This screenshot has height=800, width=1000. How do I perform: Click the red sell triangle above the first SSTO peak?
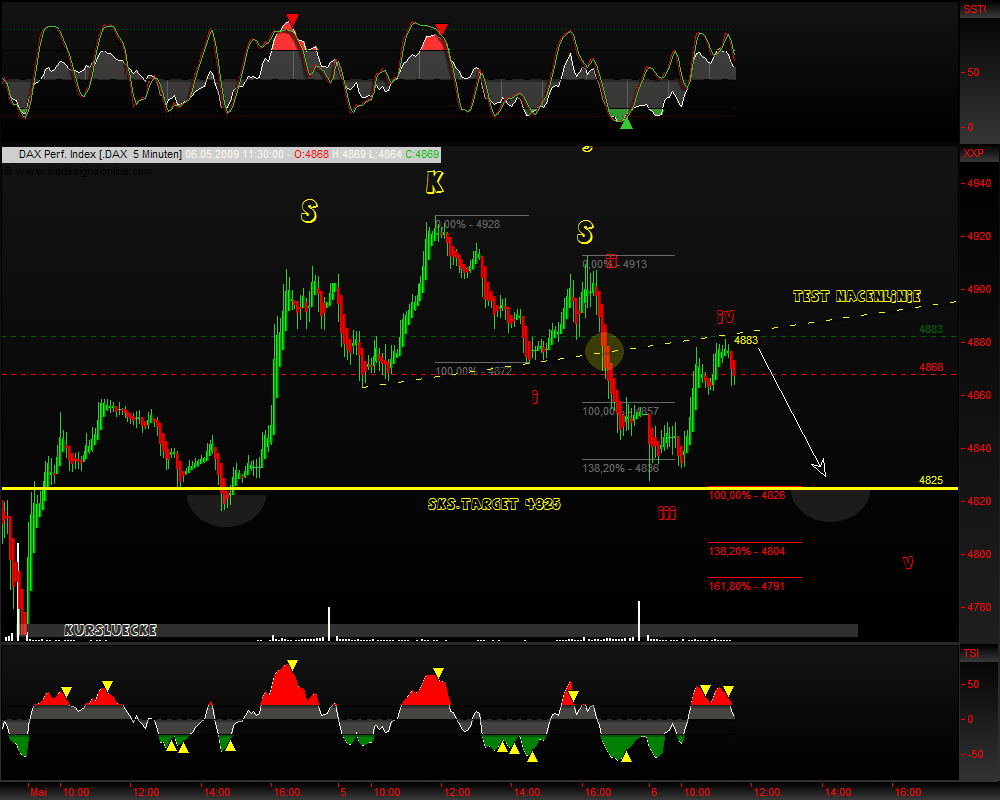pyautogui.click(x=291, y=18)
